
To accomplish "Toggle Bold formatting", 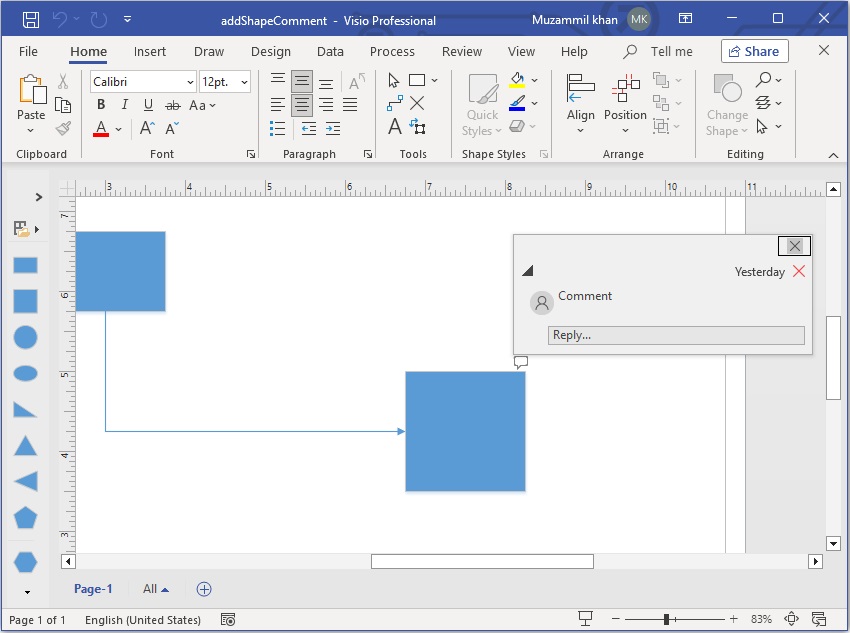I will [x=101, y=105].
